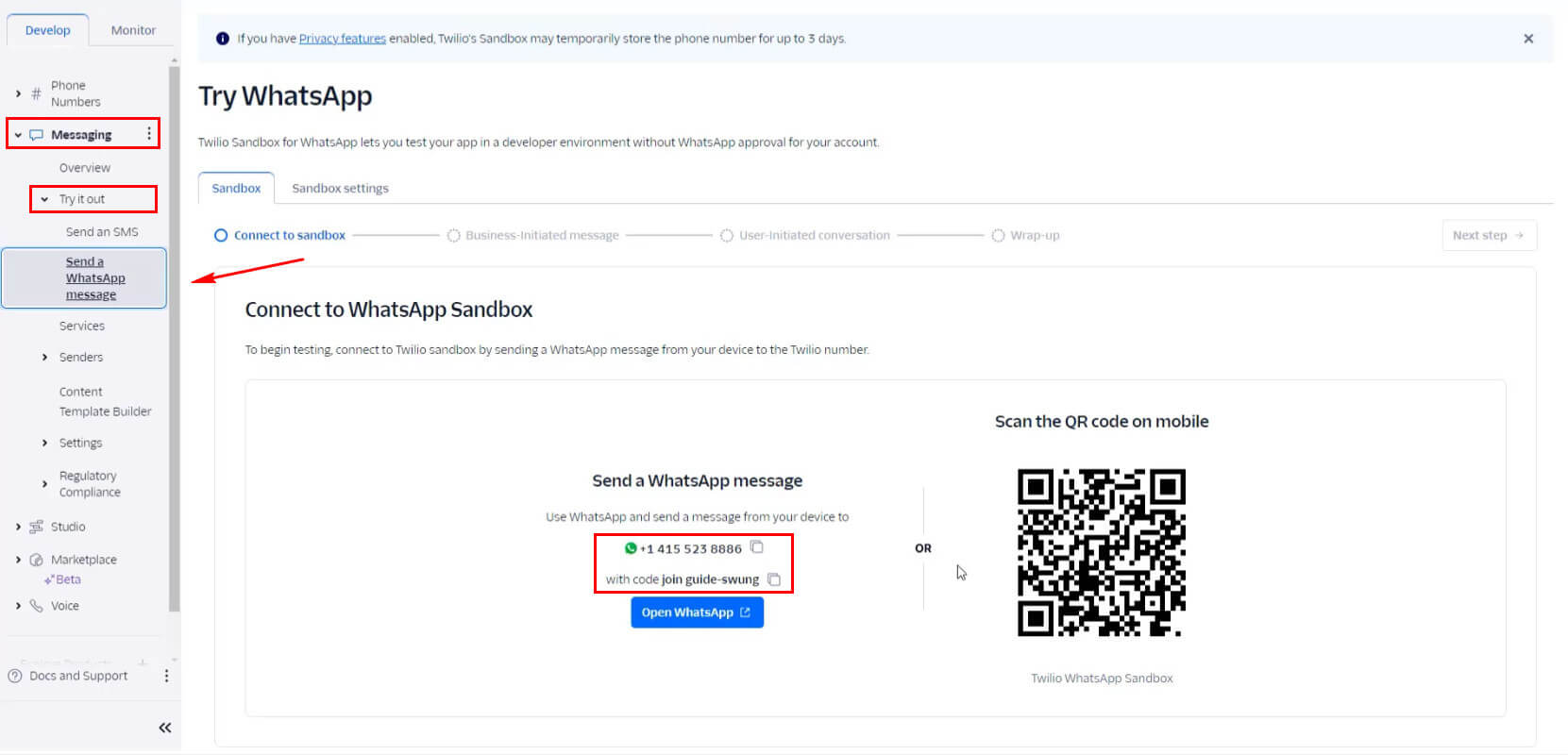Switch to the Develop tab
Image resolution: width=1568 pixels, height=755 pixels.
(48, 30)
